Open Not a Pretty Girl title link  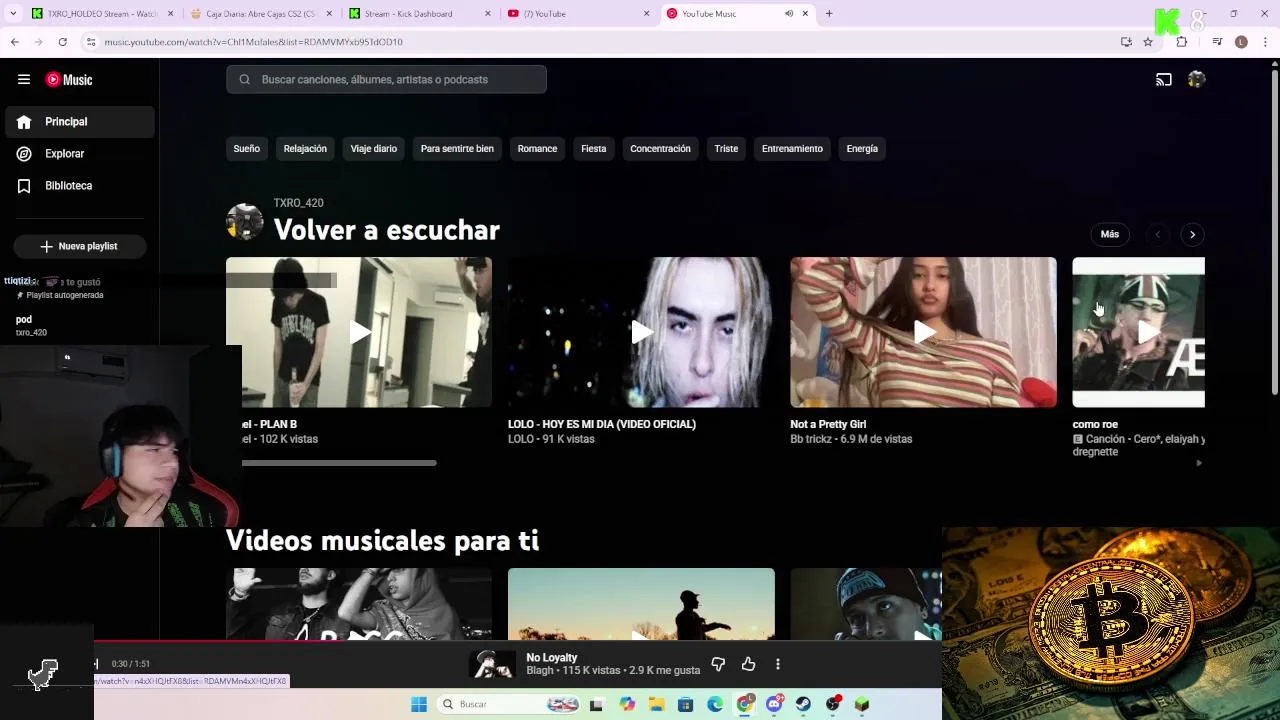[x=828, y=424]
